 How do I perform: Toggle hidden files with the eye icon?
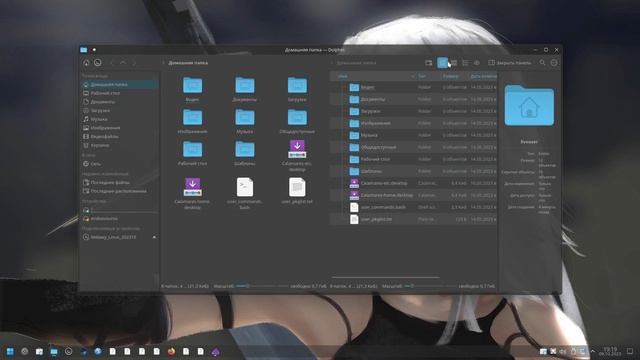(477, 63)
